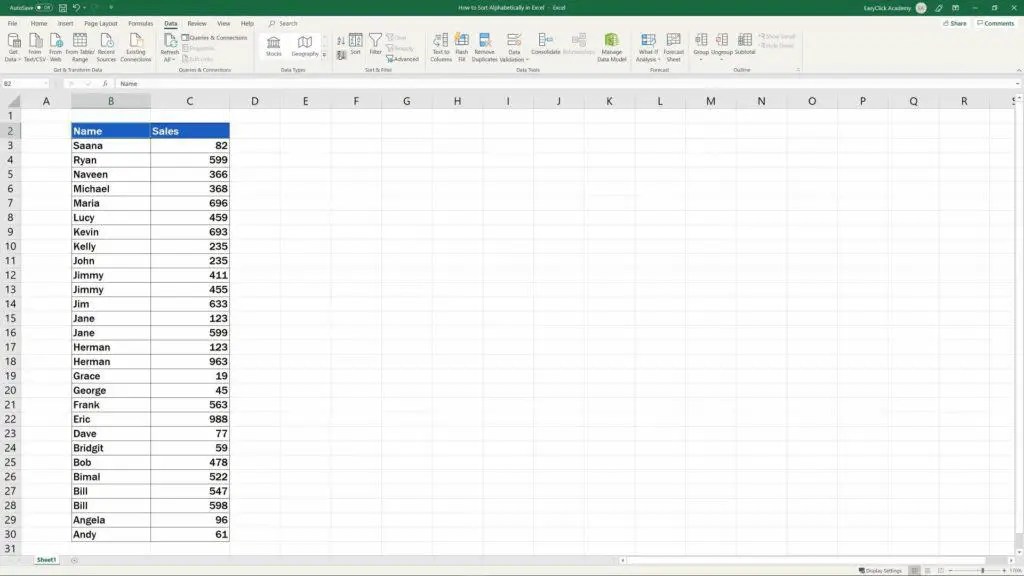Apply Flash Fill
The height and width of the screenshot is (576, 1024).
pos(461,50)
